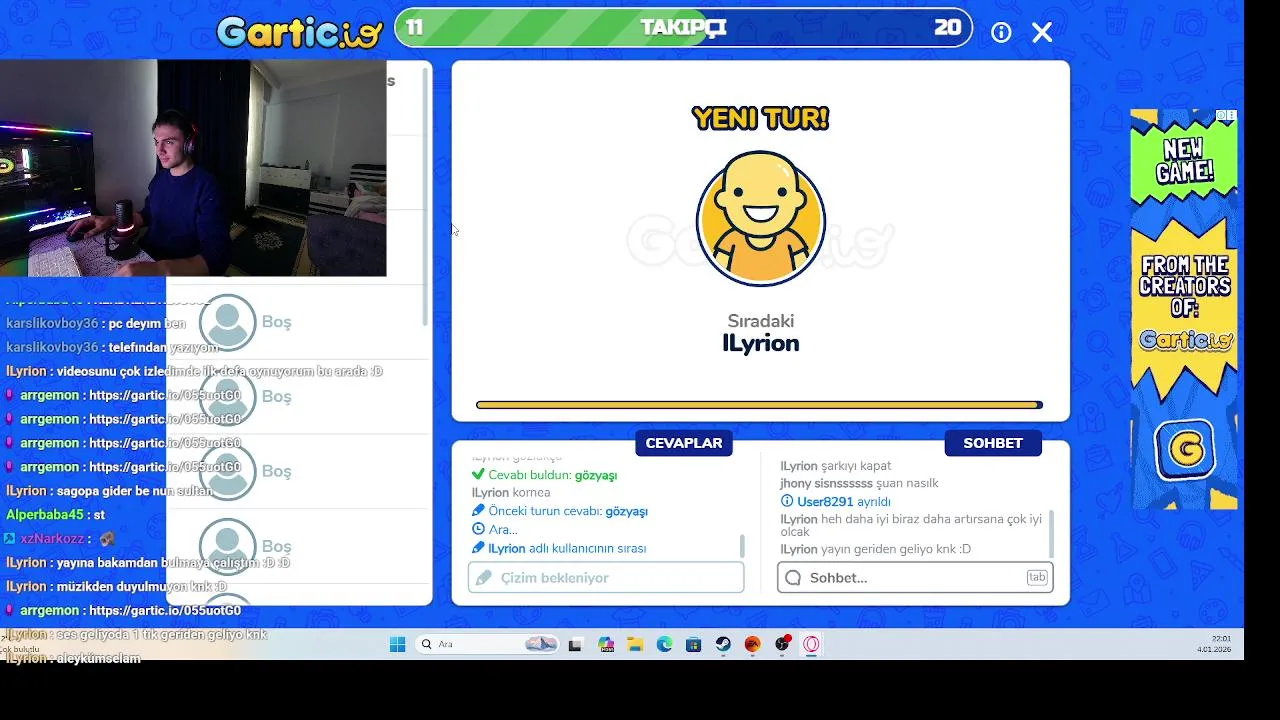Click the Gartic.io logo in the header

(300, 32)
